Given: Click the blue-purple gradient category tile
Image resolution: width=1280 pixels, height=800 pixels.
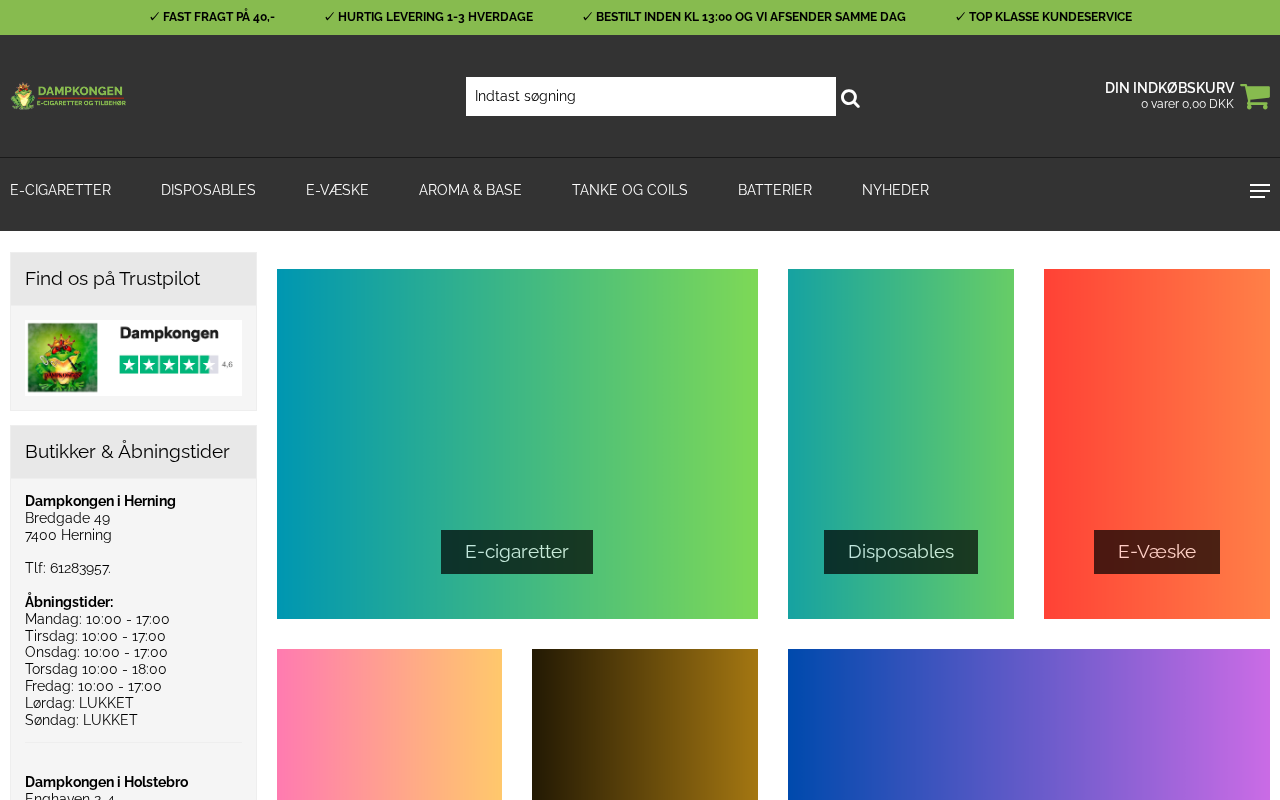Looking at the screenshot, I should 1028,724.
